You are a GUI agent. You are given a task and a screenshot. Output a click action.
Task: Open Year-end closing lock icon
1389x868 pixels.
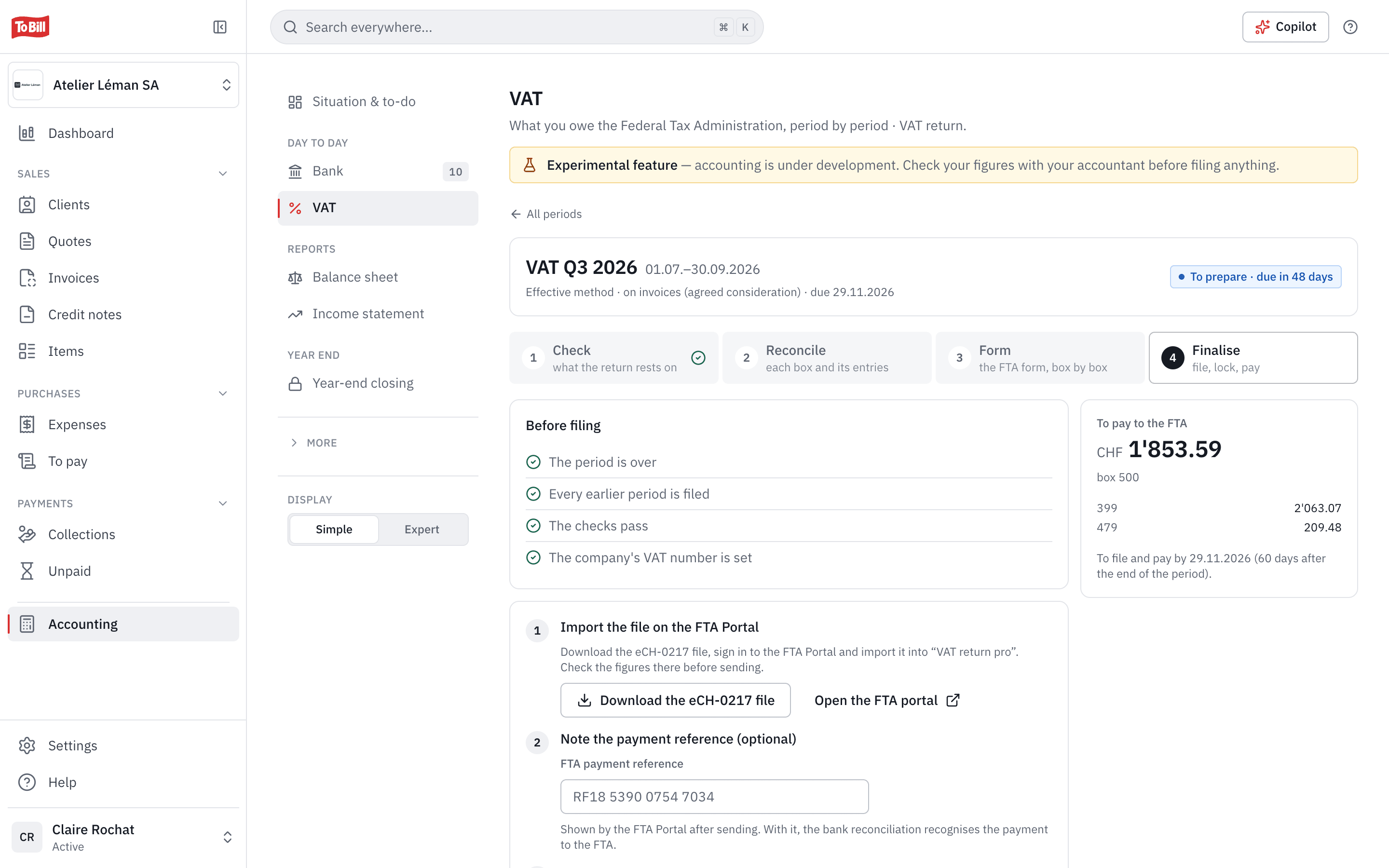[295, 383]
